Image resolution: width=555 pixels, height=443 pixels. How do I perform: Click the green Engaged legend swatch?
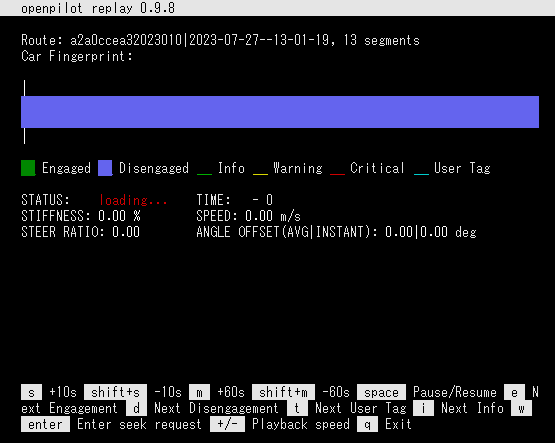[28, 168]
